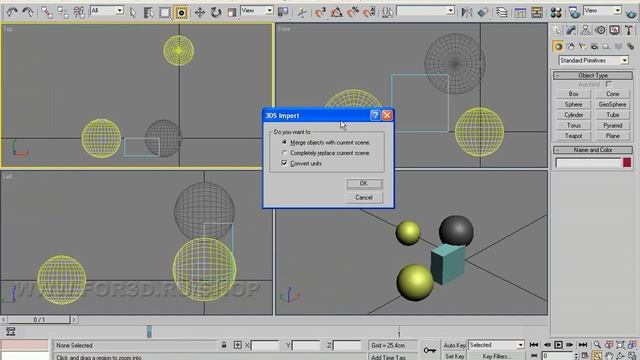Viewport: 640px width, 360px height.
Task: Open the Standard Primitives dropdown
Action: [593, 60]
